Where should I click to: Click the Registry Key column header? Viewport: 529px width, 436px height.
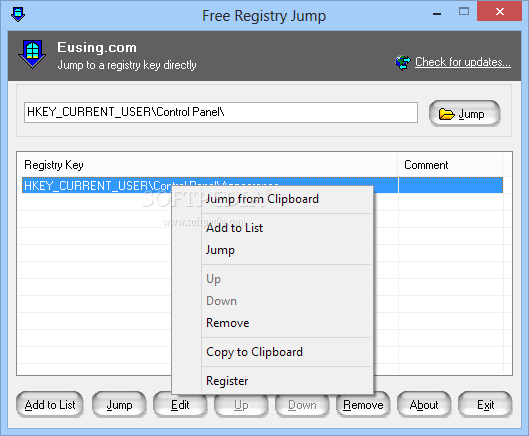tap(207, 165)
